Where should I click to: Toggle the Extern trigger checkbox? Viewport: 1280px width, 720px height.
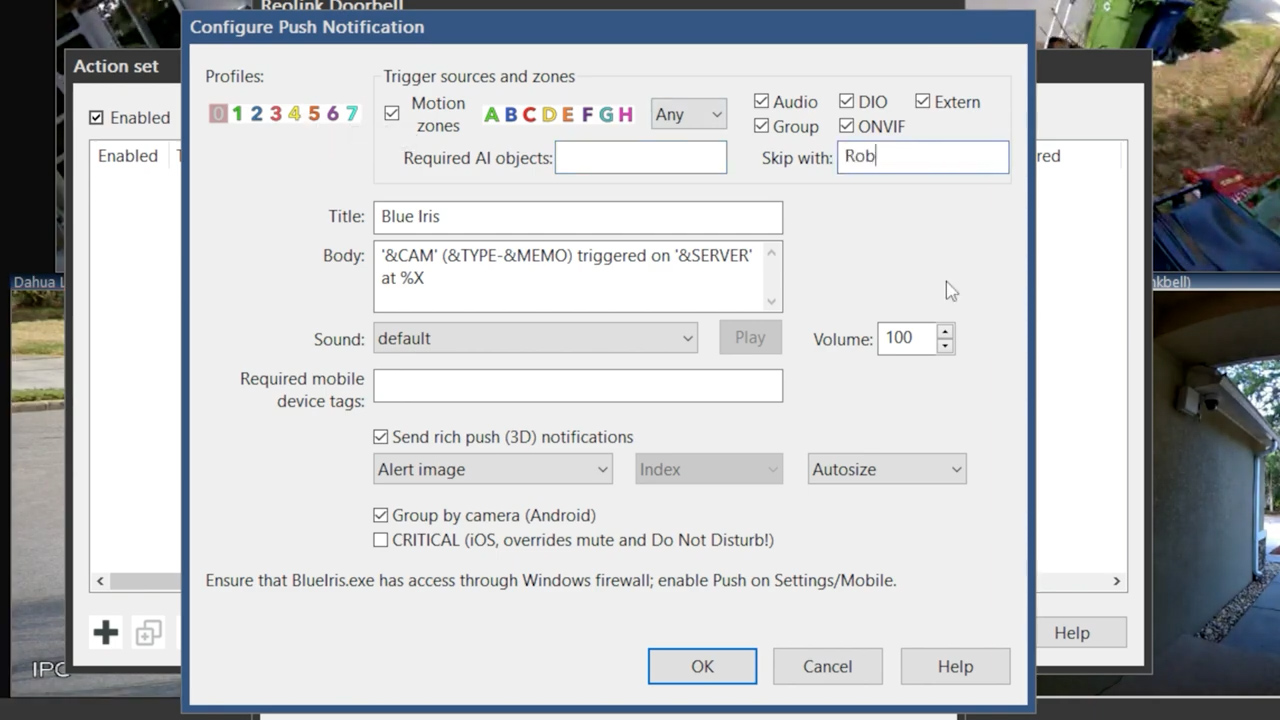922,101
